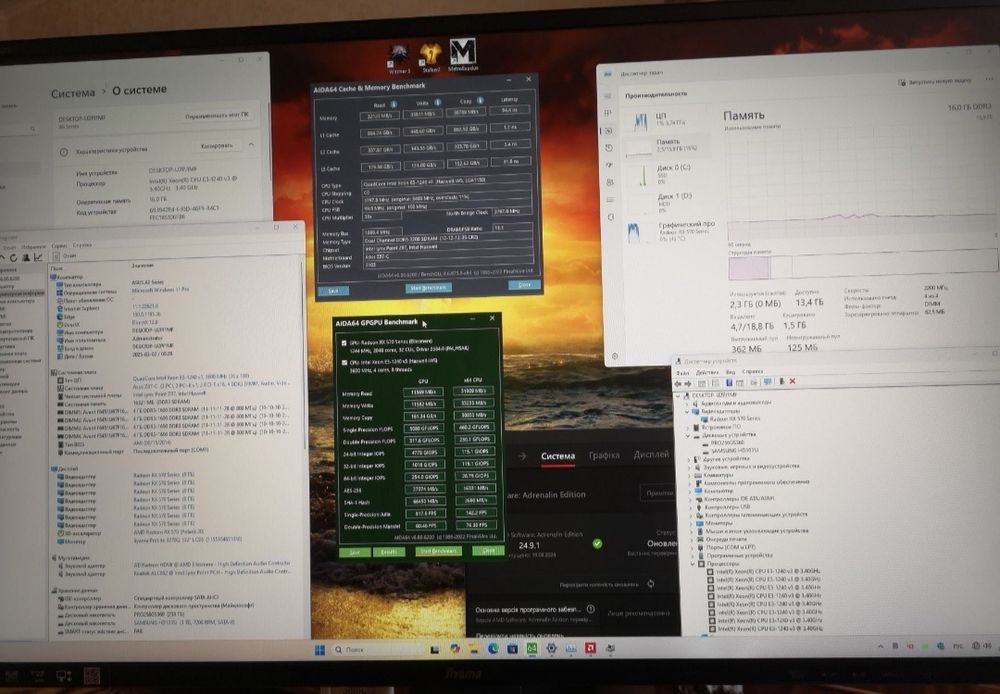
Task: Open Файл menu in Device Manager
Action: coord(683,373)
